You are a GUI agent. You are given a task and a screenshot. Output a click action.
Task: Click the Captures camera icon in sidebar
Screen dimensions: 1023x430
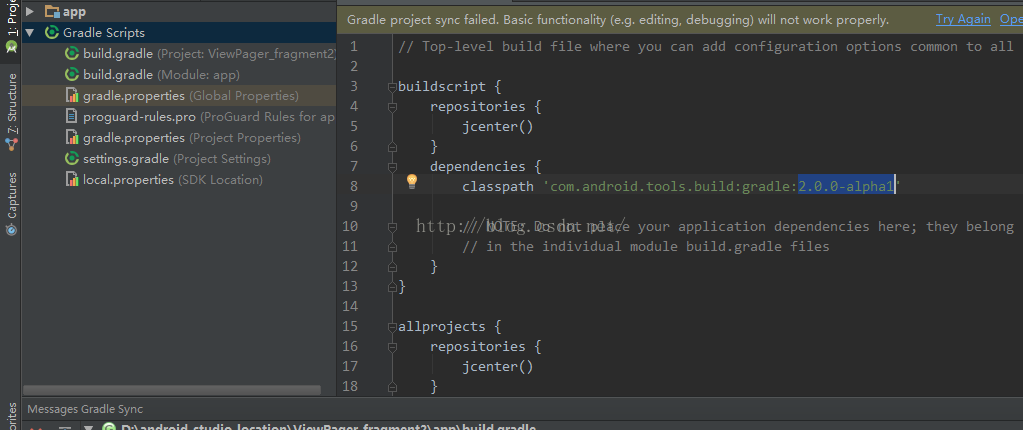[10, 230]
